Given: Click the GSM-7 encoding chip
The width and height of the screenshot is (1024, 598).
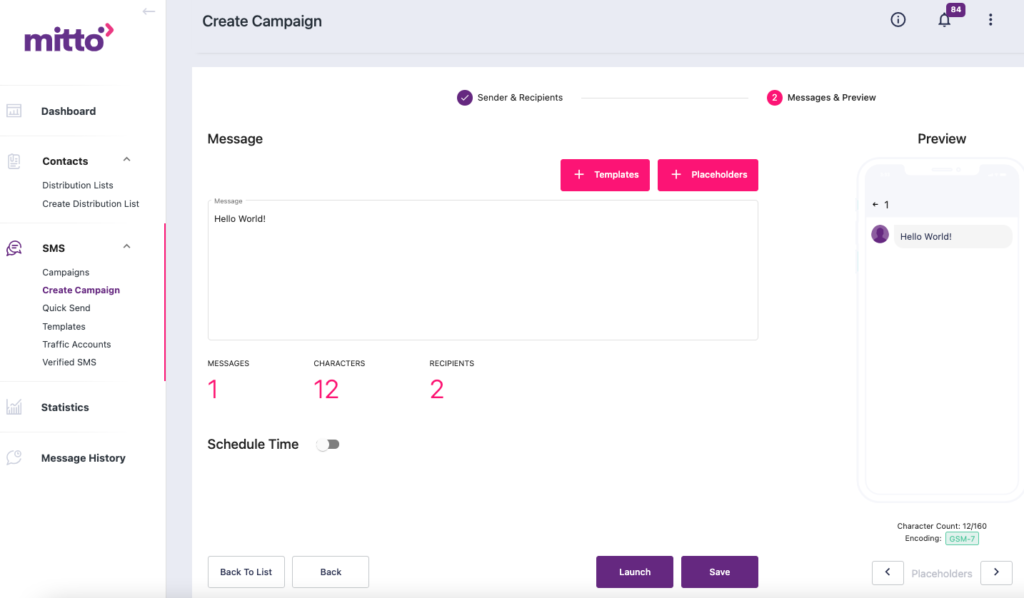Looking at the screenshot, I should [962, 537].
